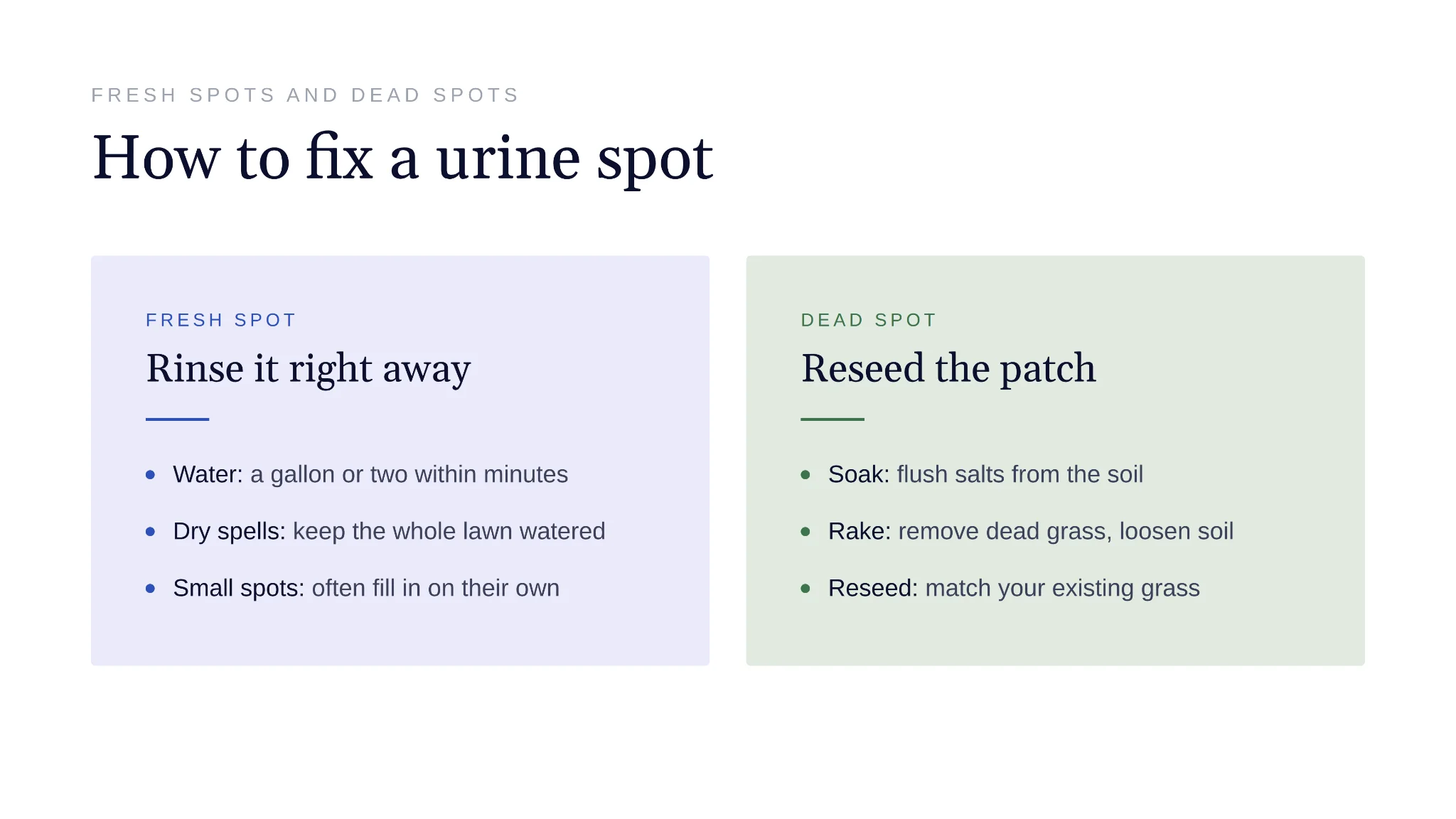Screen dimensions: 1456x819
Task: Select the text a gallon or two within minutes
Action: click(x=409, y=474)
